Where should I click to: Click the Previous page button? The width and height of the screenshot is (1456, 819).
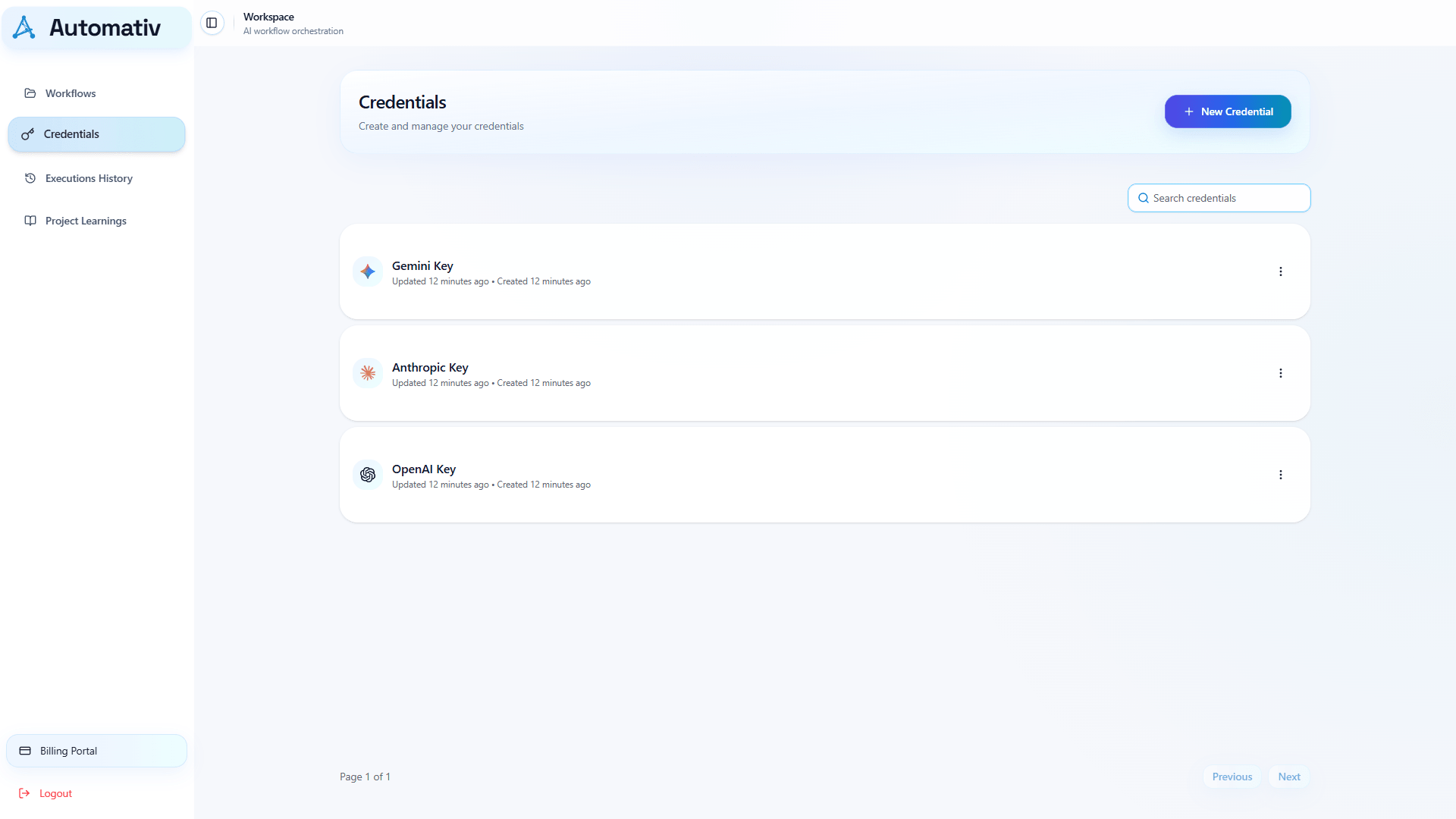pyautogui.click(x=1232, y=777)
